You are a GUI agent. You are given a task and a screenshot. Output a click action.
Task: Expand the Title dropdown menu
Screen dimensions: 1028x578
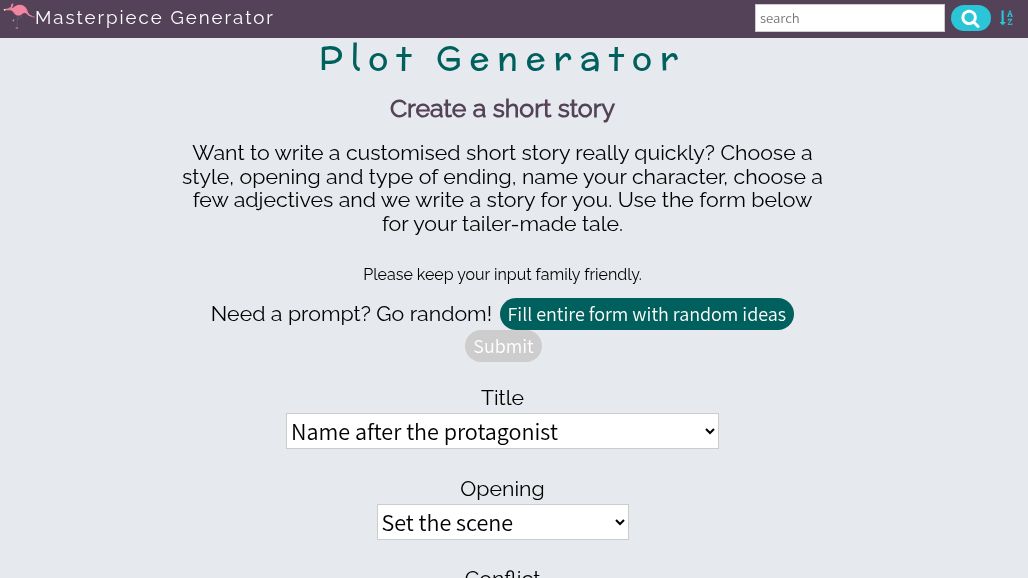(x=502, y=431)
